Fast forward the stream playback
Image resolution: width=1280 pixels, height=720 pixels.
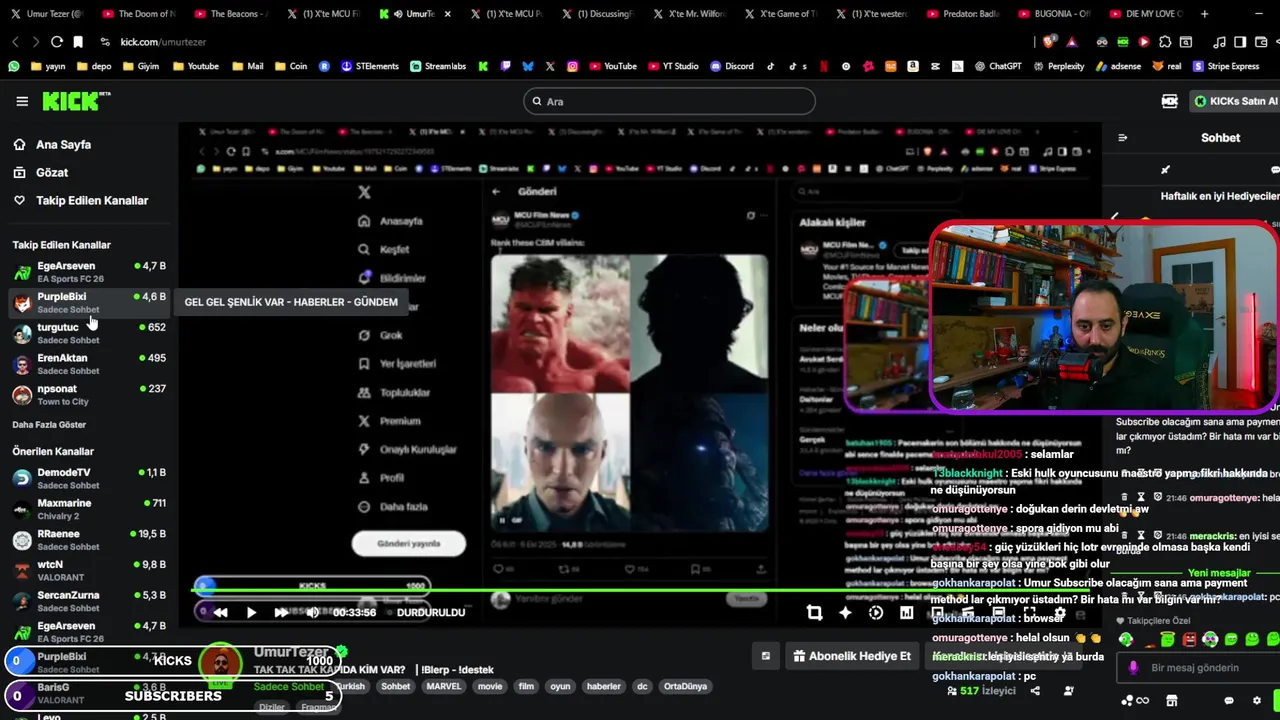[x=282, y=612]
